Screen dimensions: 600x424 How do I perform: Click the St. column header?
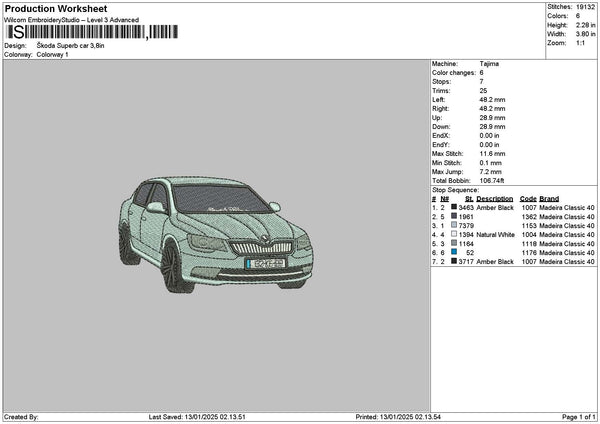pyautogui.click(x=468, y=198)
